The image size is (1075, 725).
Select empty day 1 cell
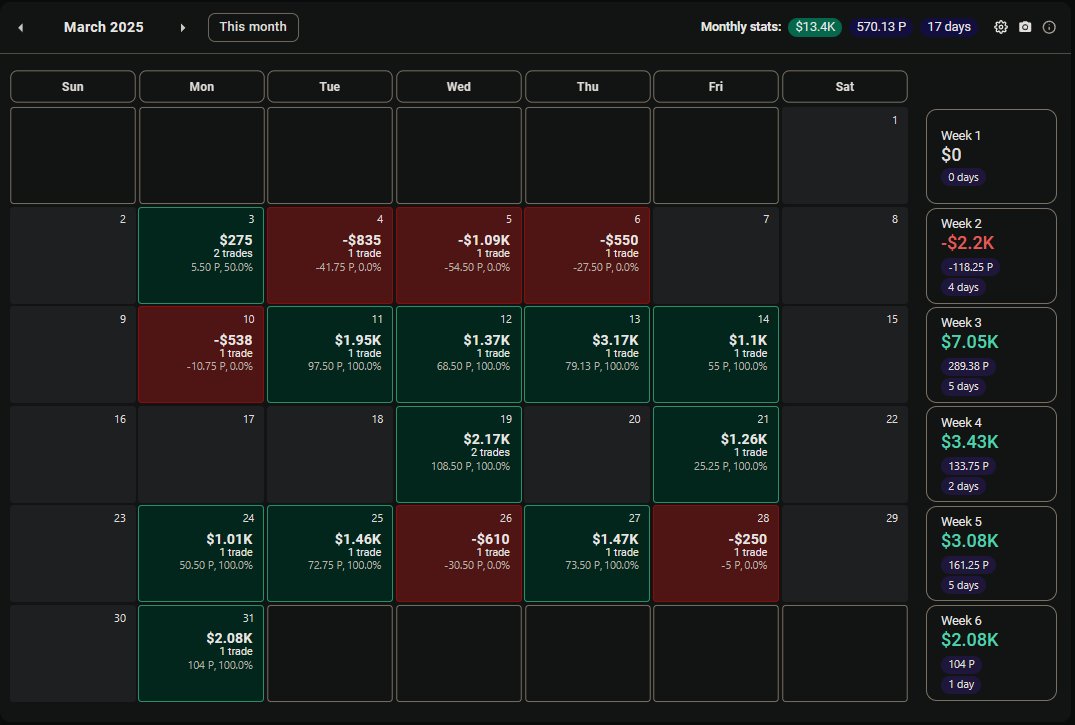[x=845, y=155]
